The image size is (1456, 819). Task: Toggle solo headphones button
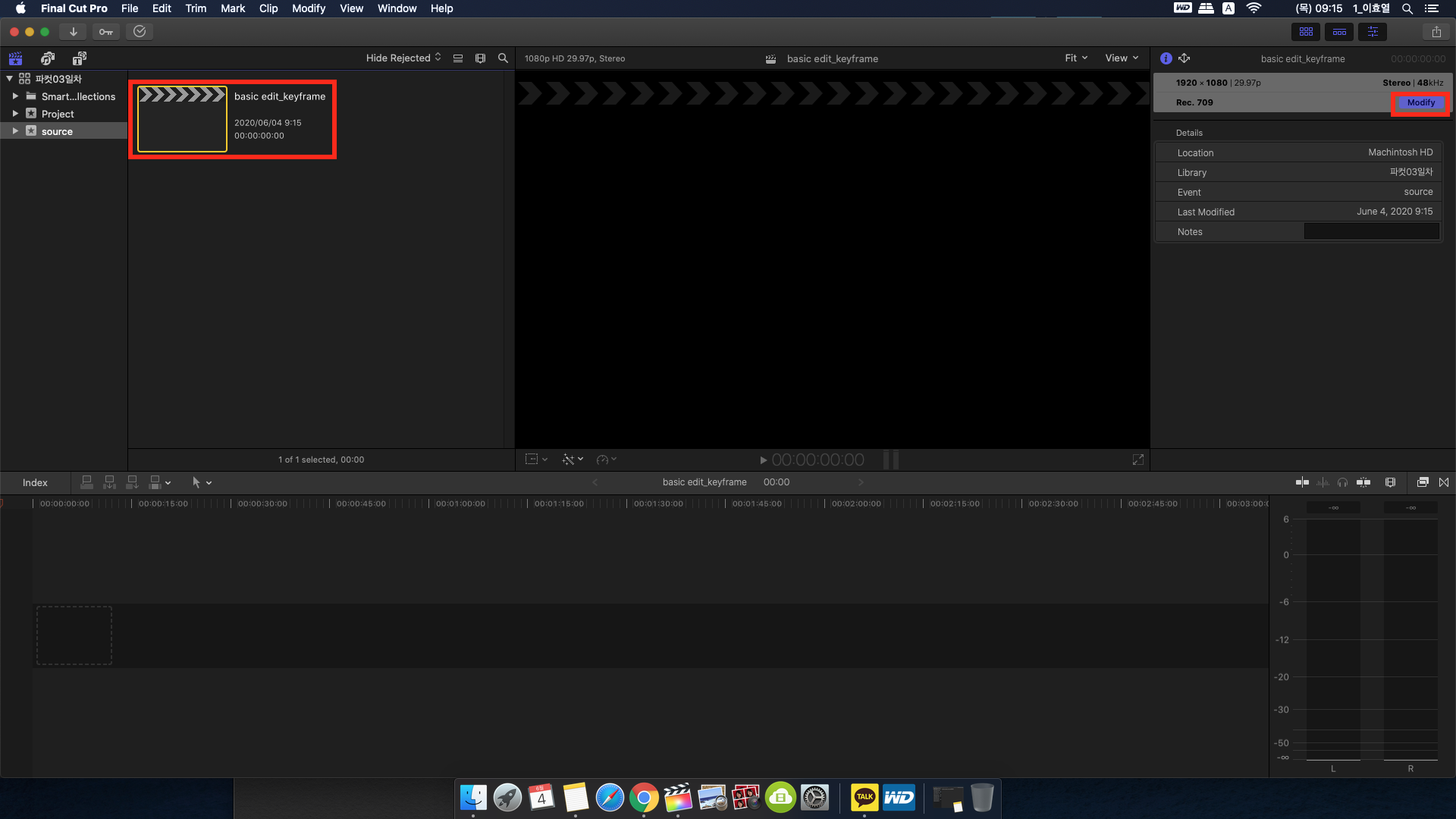(1342, 482)
